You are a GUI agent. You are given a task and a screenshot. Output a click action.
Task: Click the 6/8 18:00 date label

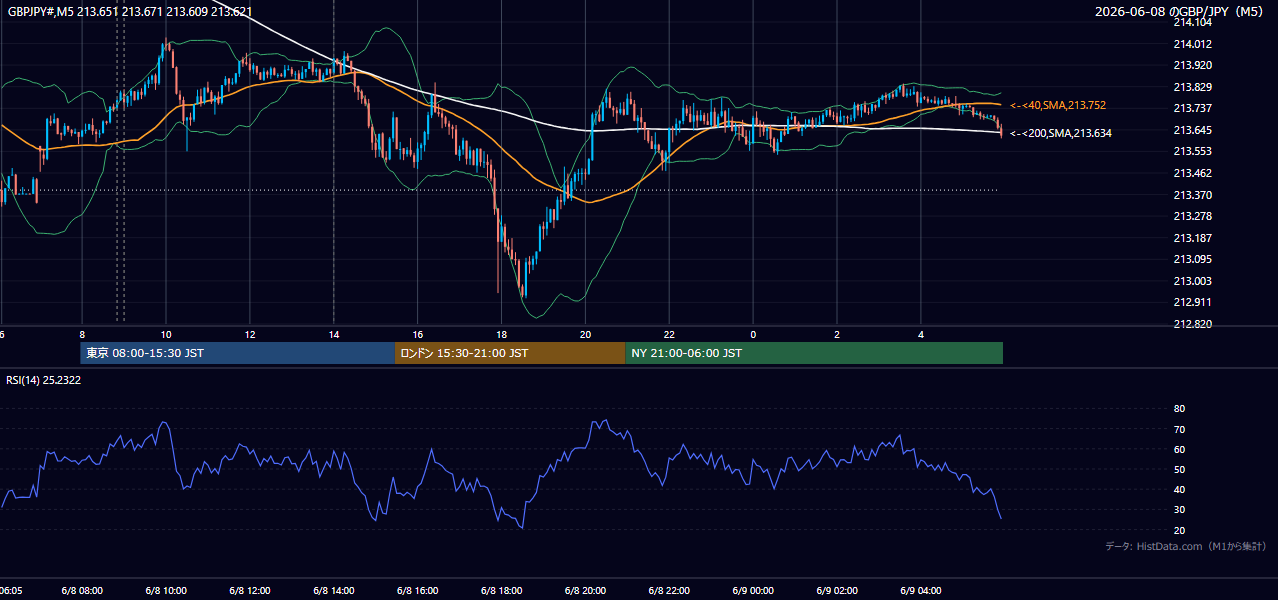(502, 590)
